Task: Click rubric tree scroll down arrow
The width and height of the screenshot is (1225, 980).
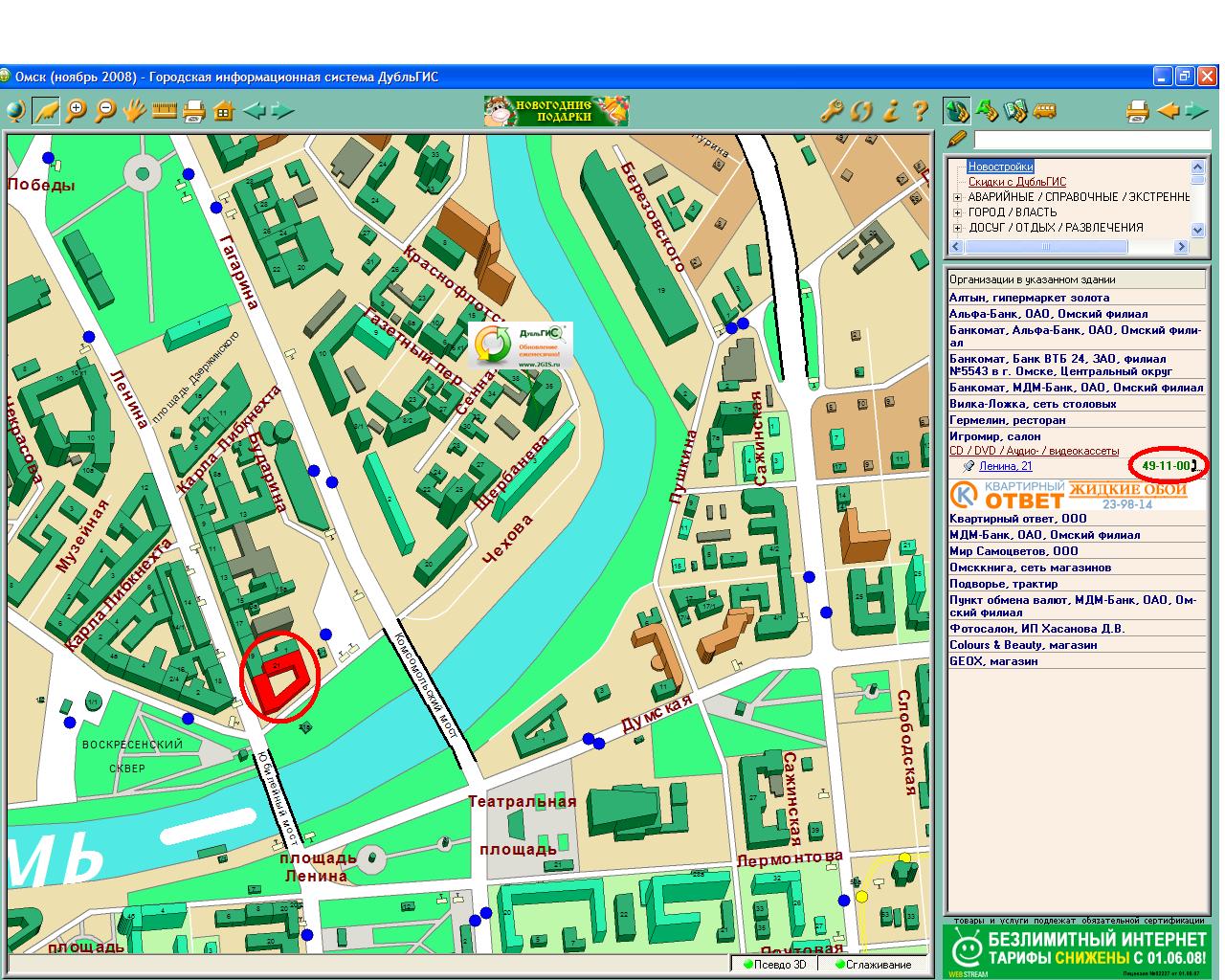Action: point(1197,231)
